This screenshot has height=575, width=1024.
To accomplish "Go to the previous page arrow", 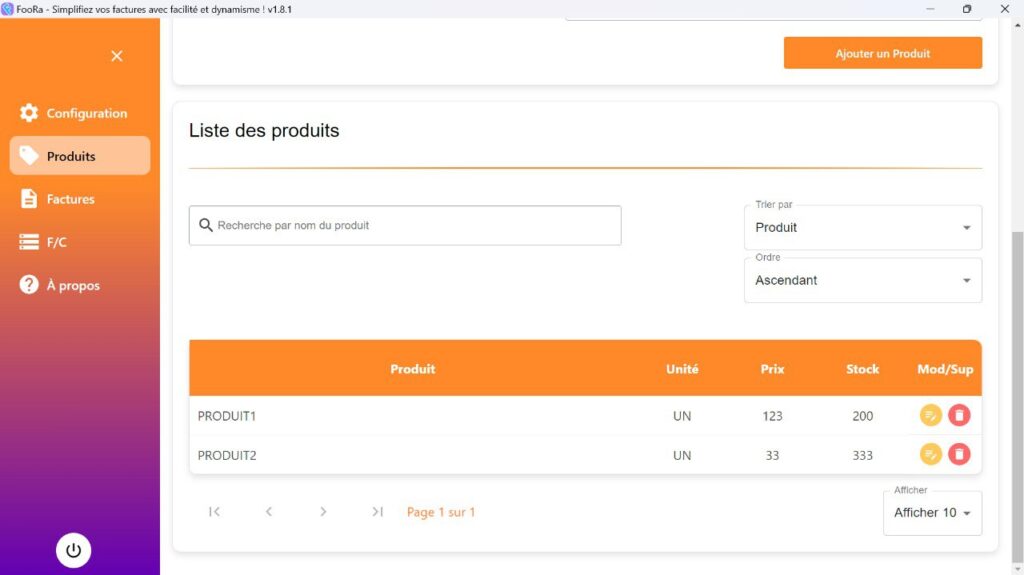I will pyautogui.click(x=268, y=512).
